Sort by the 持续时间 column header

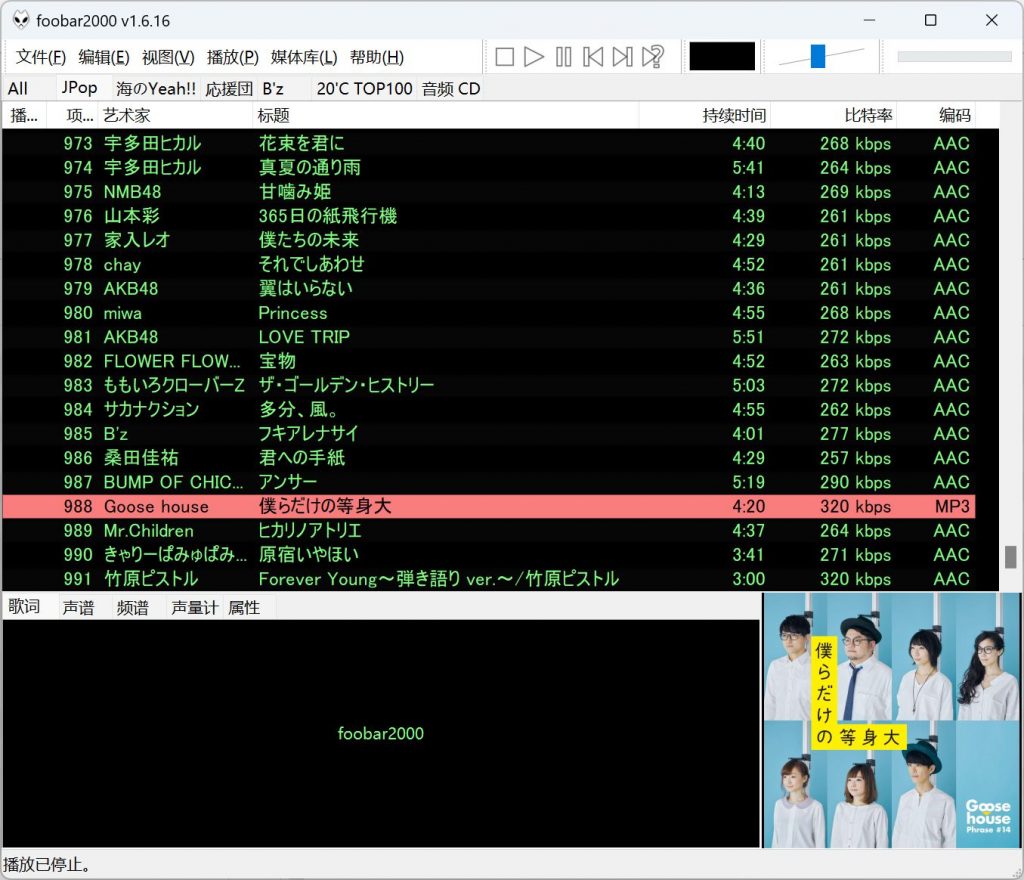pos(705,116)
